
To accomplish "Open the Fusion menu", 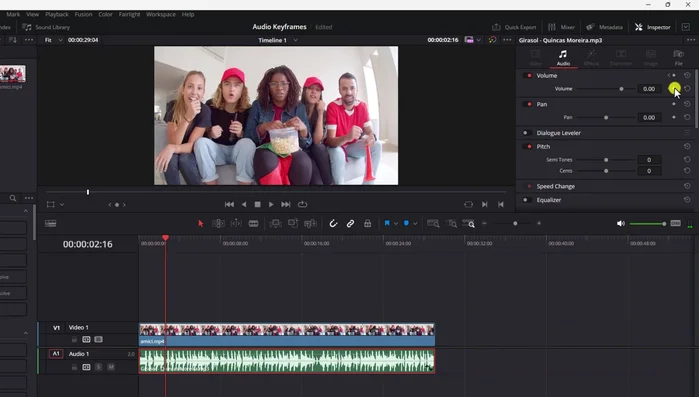I will point(83,14).
